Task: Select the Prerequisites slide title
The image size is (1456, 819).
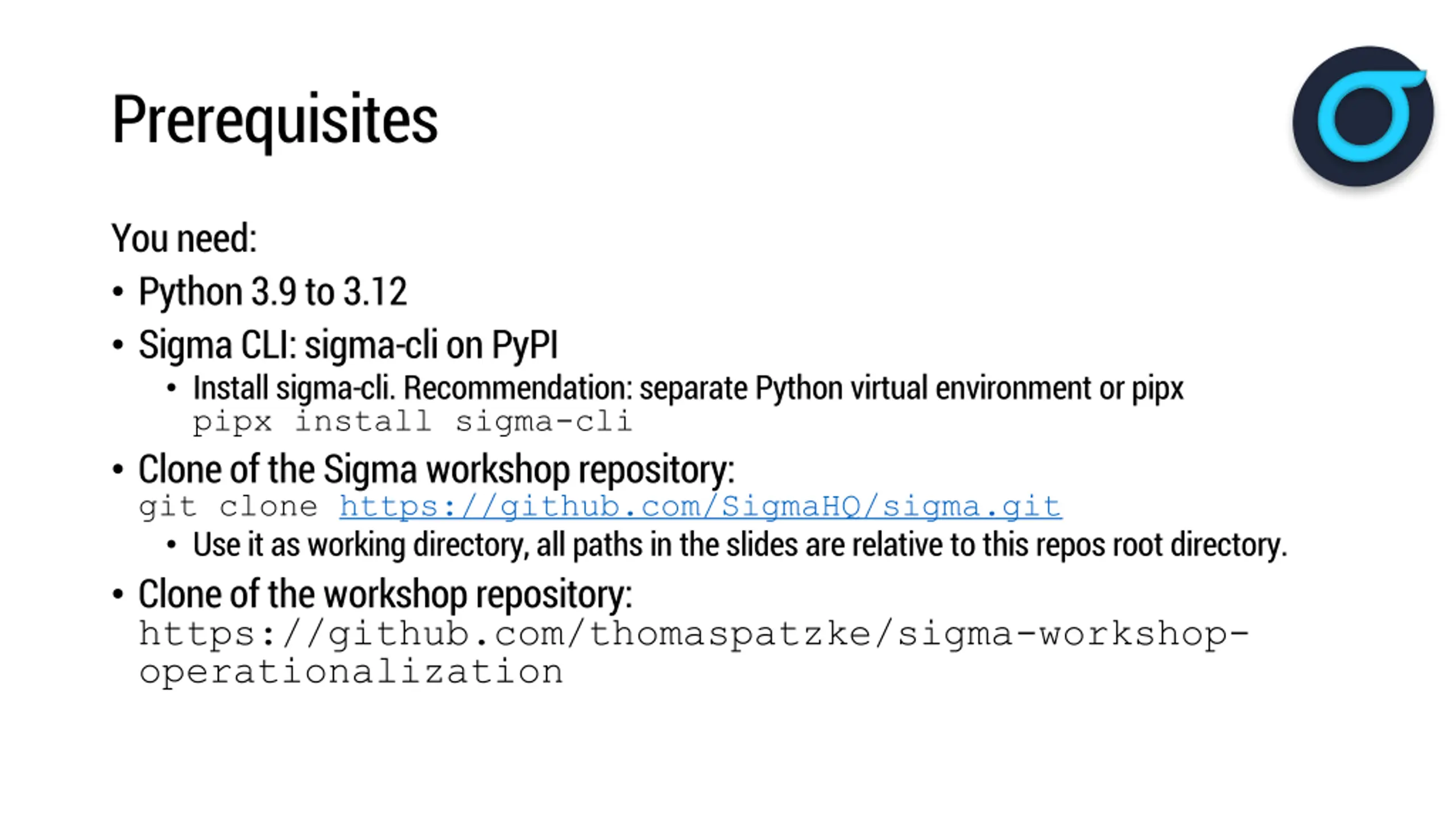Action: (275, 120)
